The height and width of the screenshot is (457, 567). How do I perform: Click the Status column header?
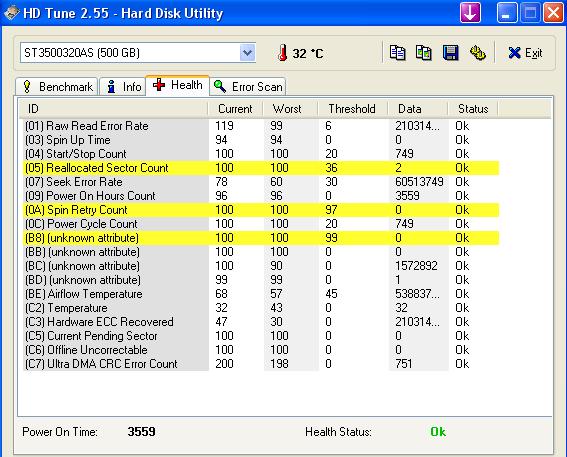point(473,109)
